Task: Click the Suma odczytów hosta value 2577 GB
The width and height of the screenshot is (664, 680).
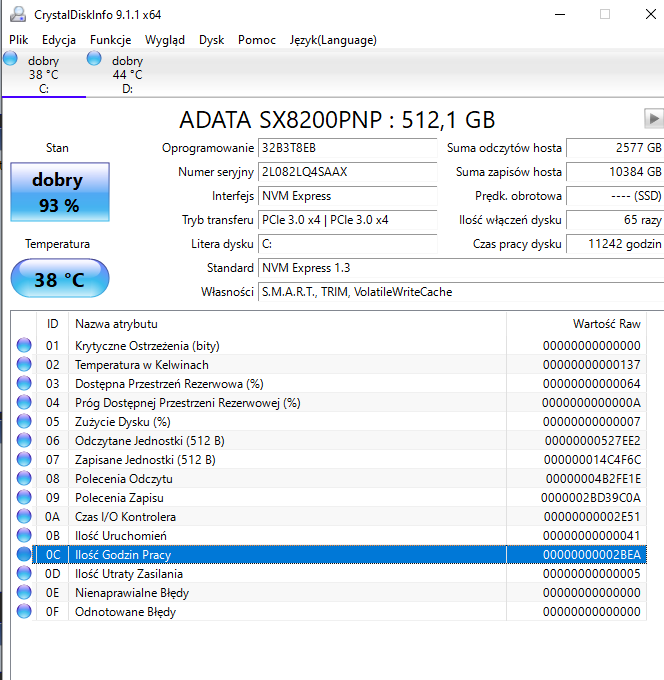Action: pyautogui.click(x=615, y=148)
